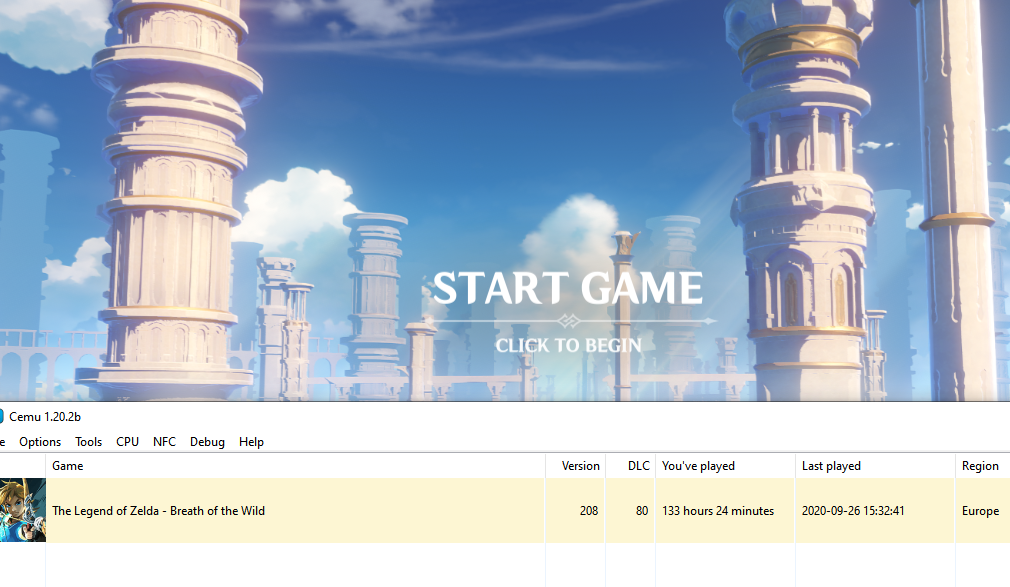Click Europe region cell
This screenshot has height=587, width=1010.
point(980,511)
